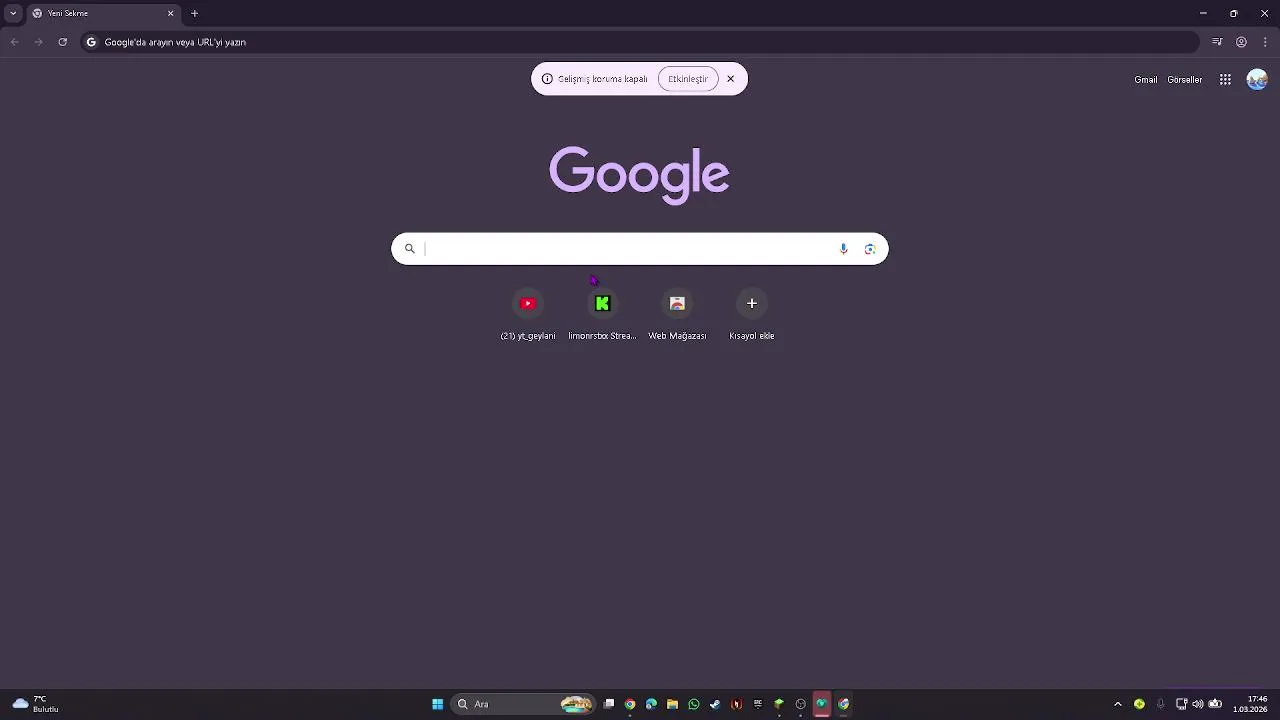Open the Windows Start menu
Viewport: 1280px width, 720px height.
(437, 704)
